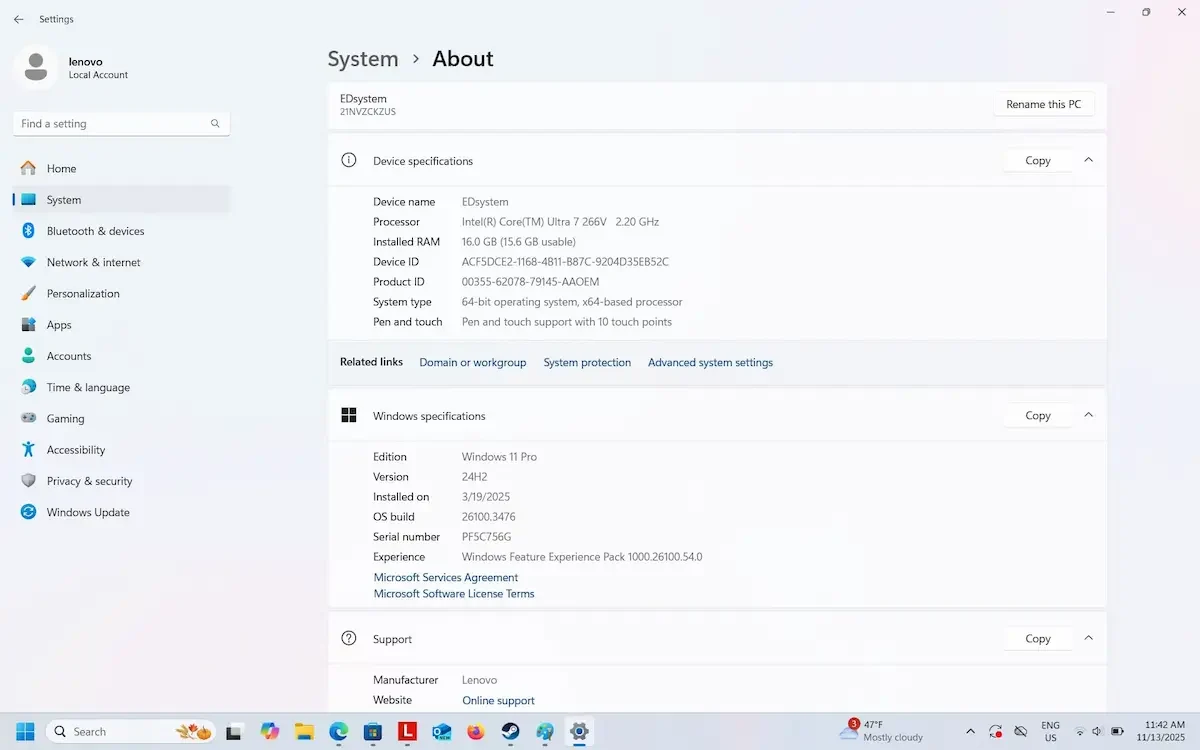Open the Domain or workgroup link

472,362
